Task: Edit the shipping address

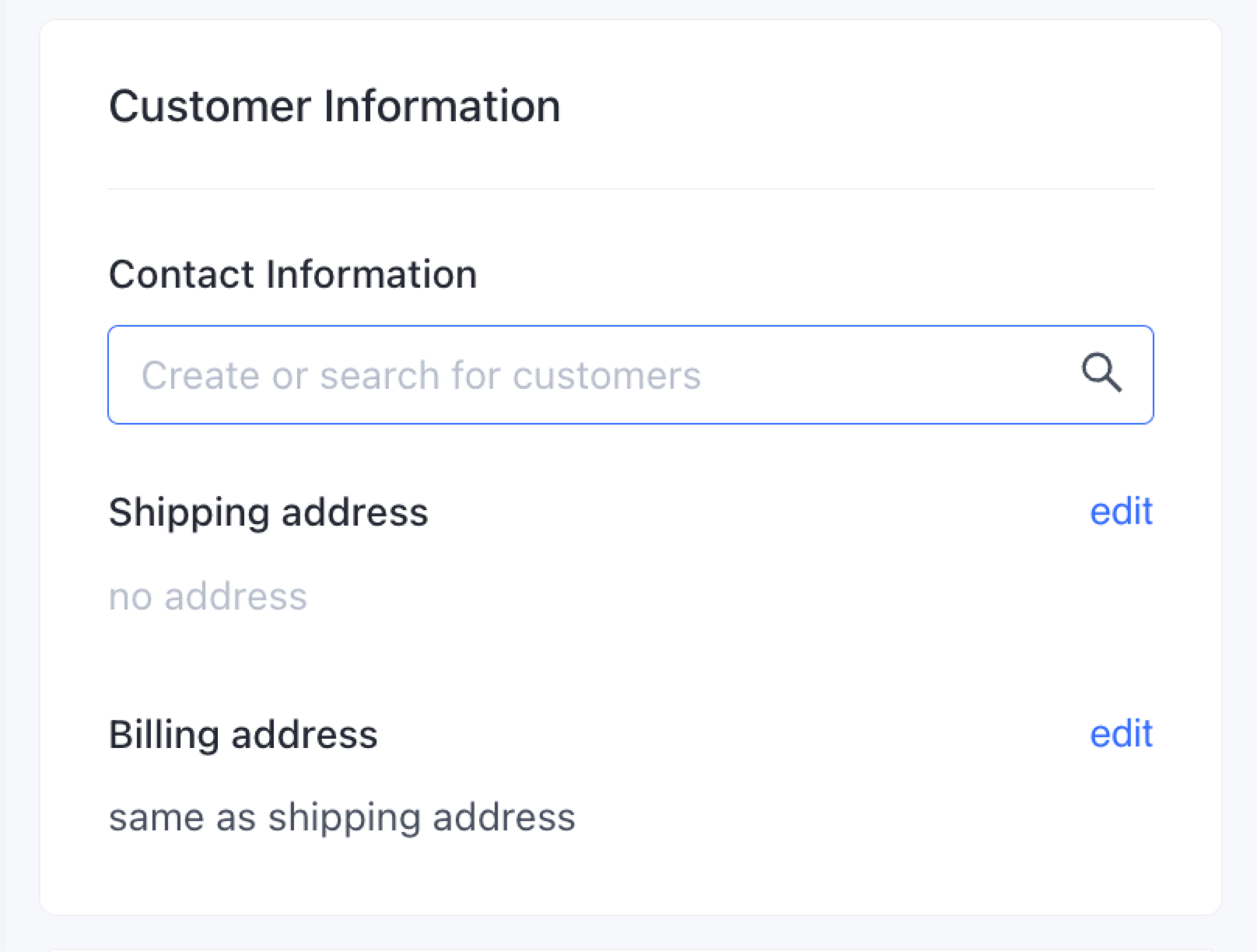Action: click(x=1120, y=511)
